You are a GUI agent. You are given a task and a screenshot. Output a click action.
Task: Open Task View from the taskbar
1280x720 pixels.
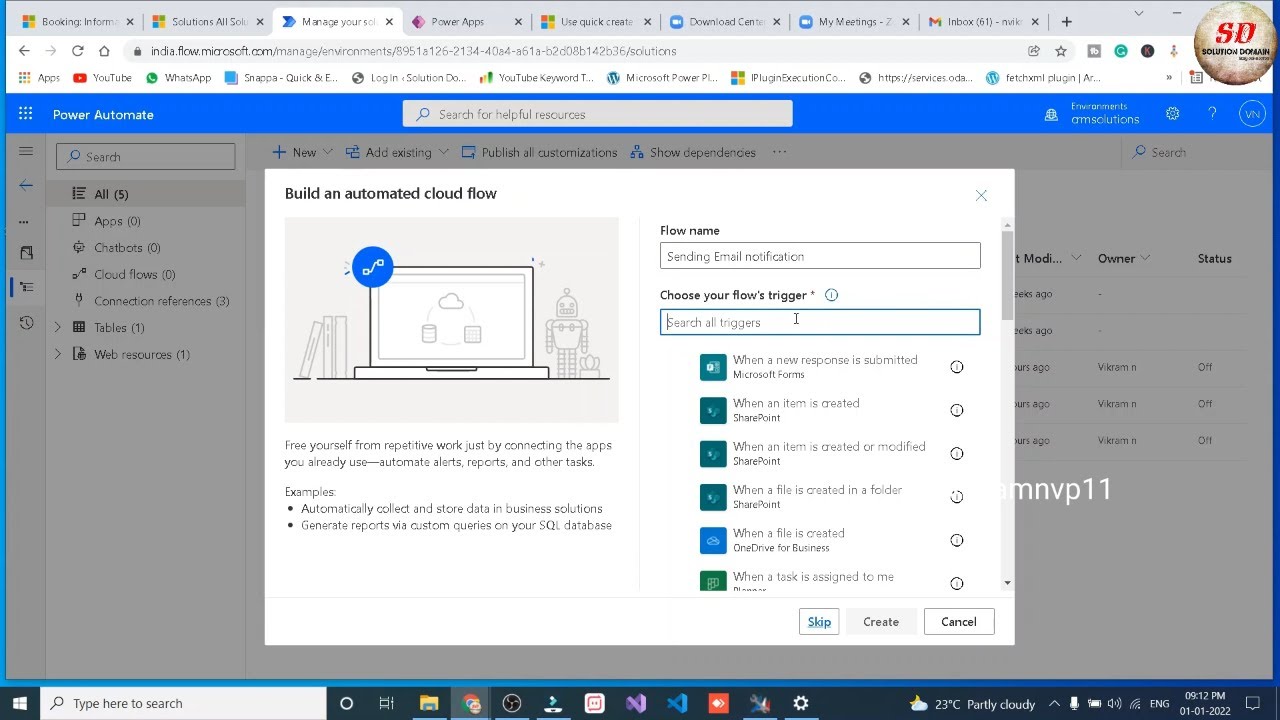tap(386, 703)
